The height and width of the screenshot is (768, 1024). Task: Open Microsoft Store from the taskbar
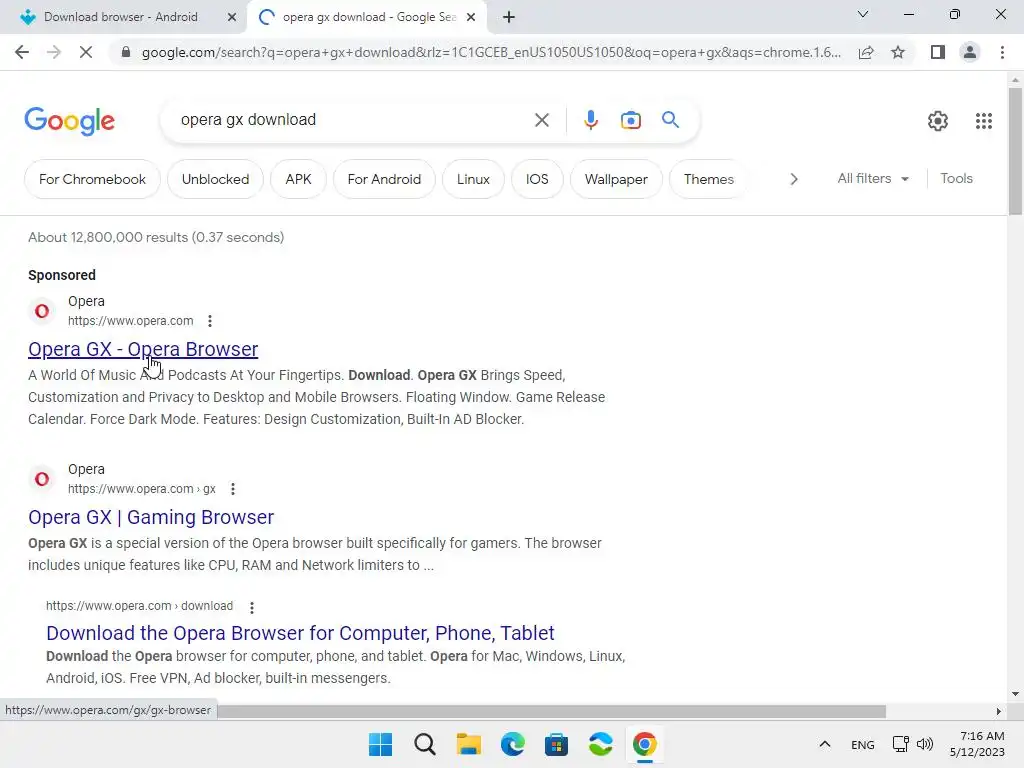556,744
